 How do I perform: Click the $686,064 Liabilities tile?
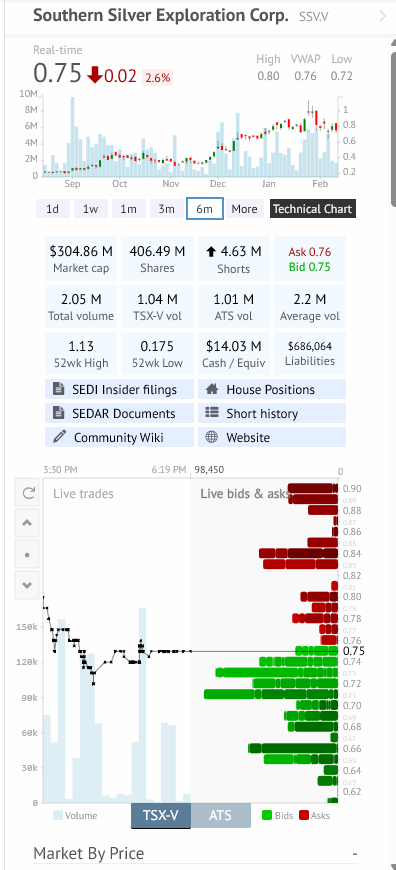[x=310, y=354]
